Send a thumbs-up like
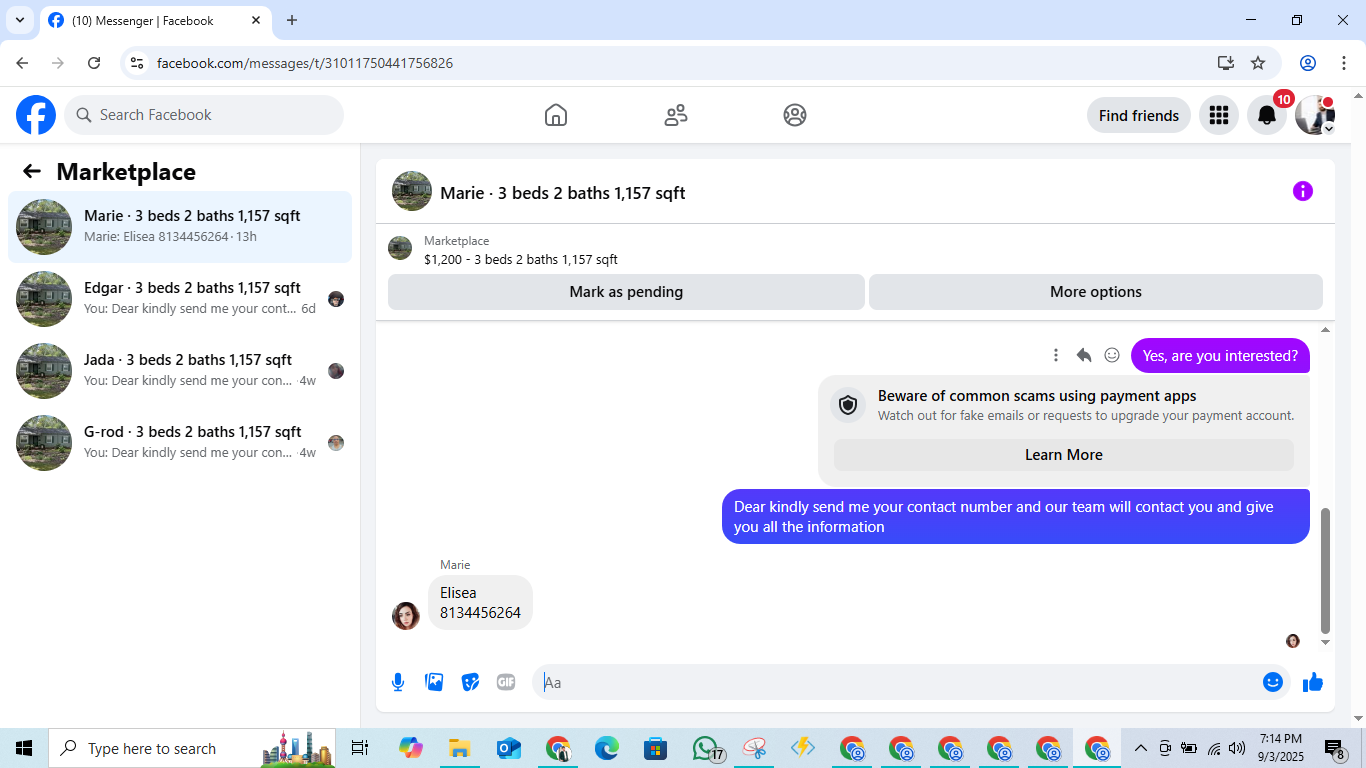The image size is (1366, 768). tap(1313, 682)
